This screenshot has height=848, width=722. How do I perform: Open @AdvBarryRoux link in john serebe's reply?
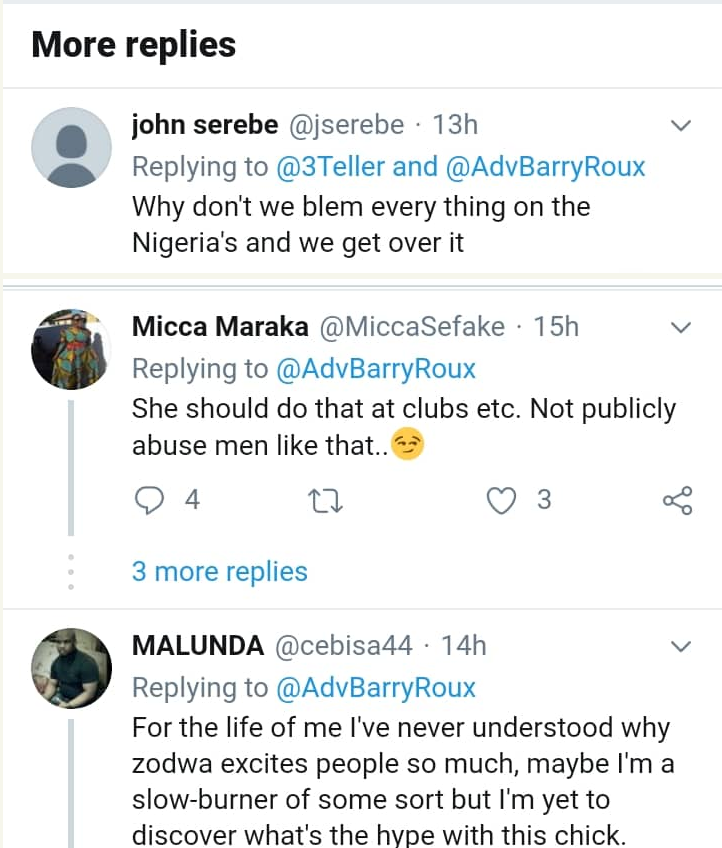click(x=545, y=166)
